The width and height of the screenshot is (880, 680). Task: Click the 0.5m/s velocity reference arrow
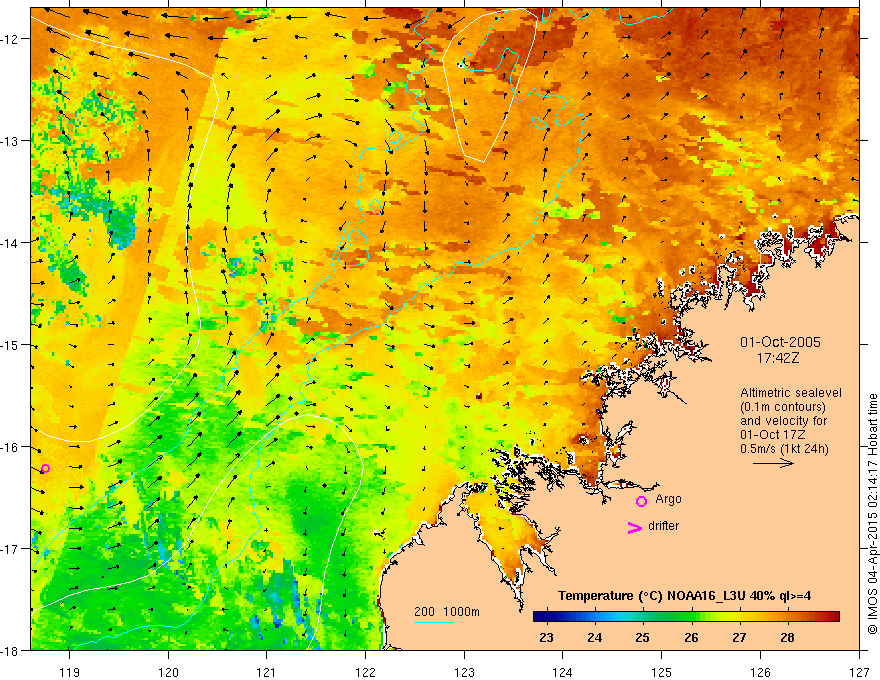tap(773, 463)
